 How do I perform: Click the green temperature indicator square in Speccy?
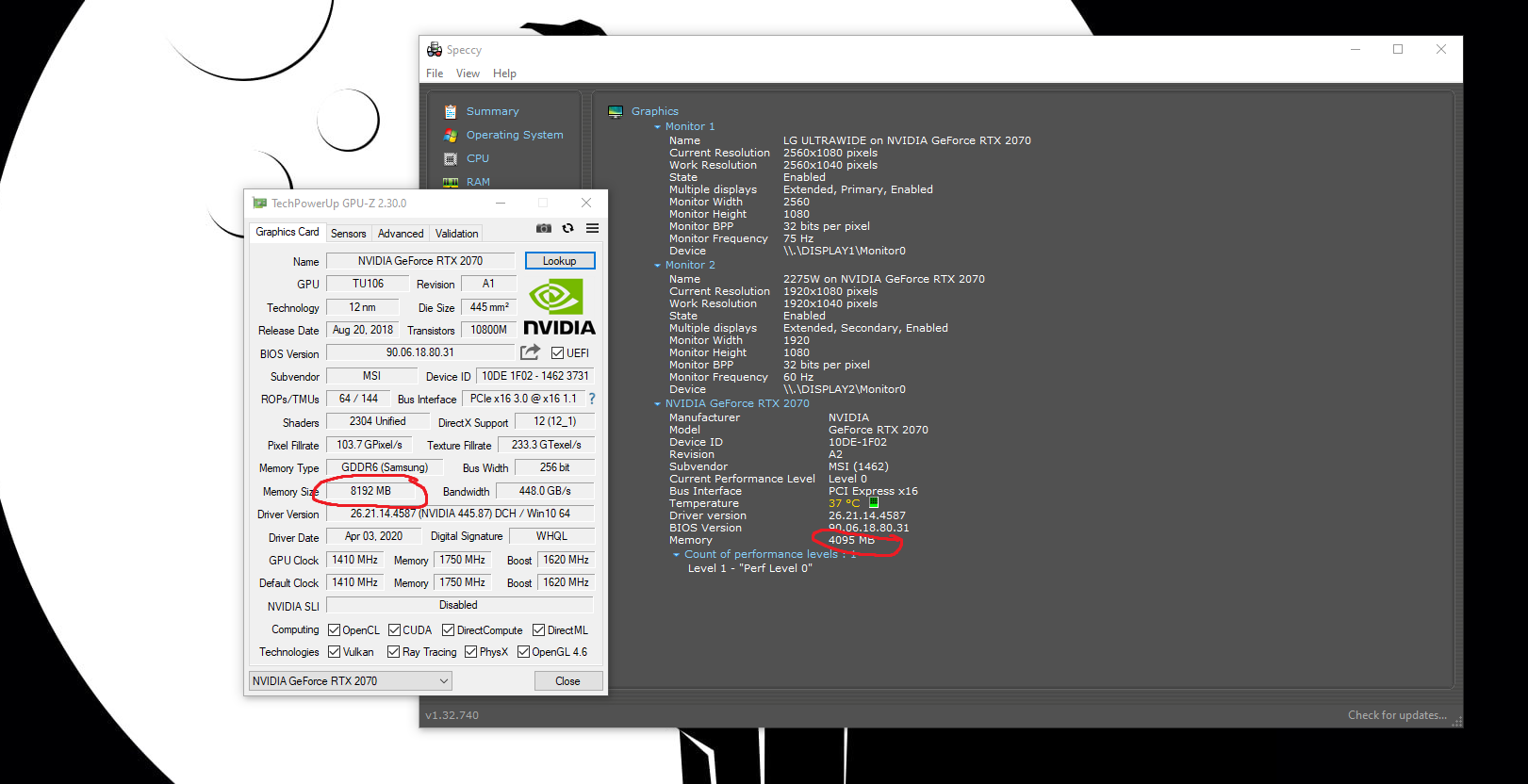coord(874,502)
